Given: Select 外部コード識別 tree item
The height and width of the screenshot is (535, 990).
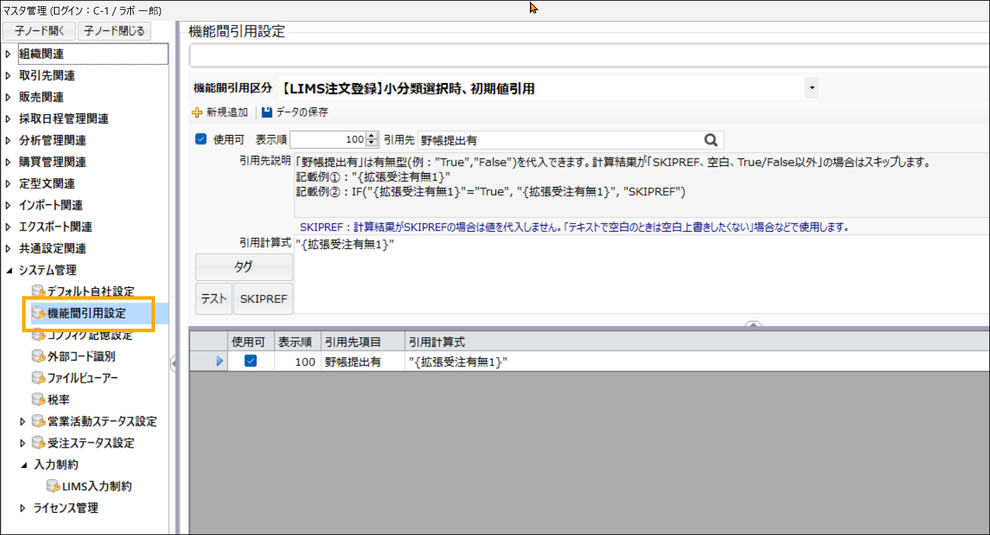Looking at the screenshot, I should (x=81, y=356).
